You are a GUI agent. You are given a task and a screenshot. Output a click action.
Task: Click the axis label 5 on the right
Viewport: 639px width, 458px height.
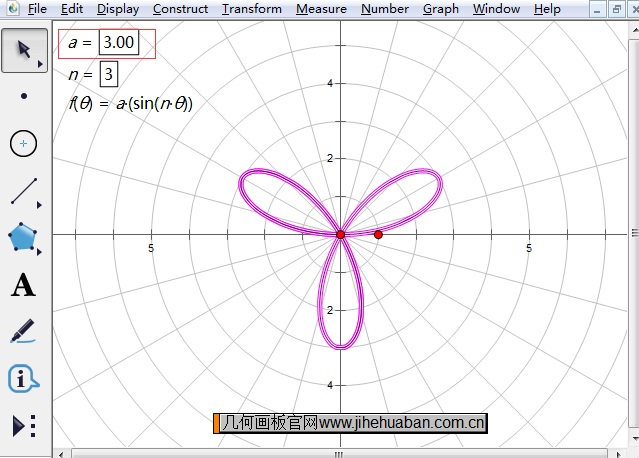coord(529,248)
